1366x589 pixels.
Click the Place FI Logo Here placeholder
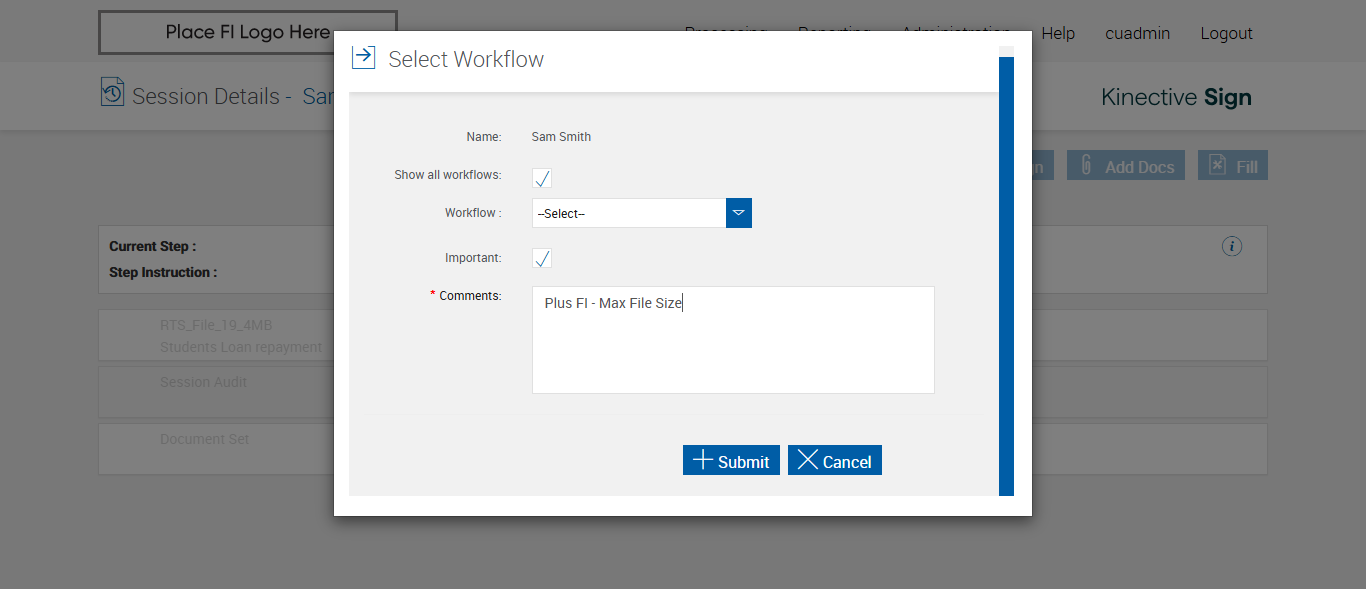pos(247,32)
